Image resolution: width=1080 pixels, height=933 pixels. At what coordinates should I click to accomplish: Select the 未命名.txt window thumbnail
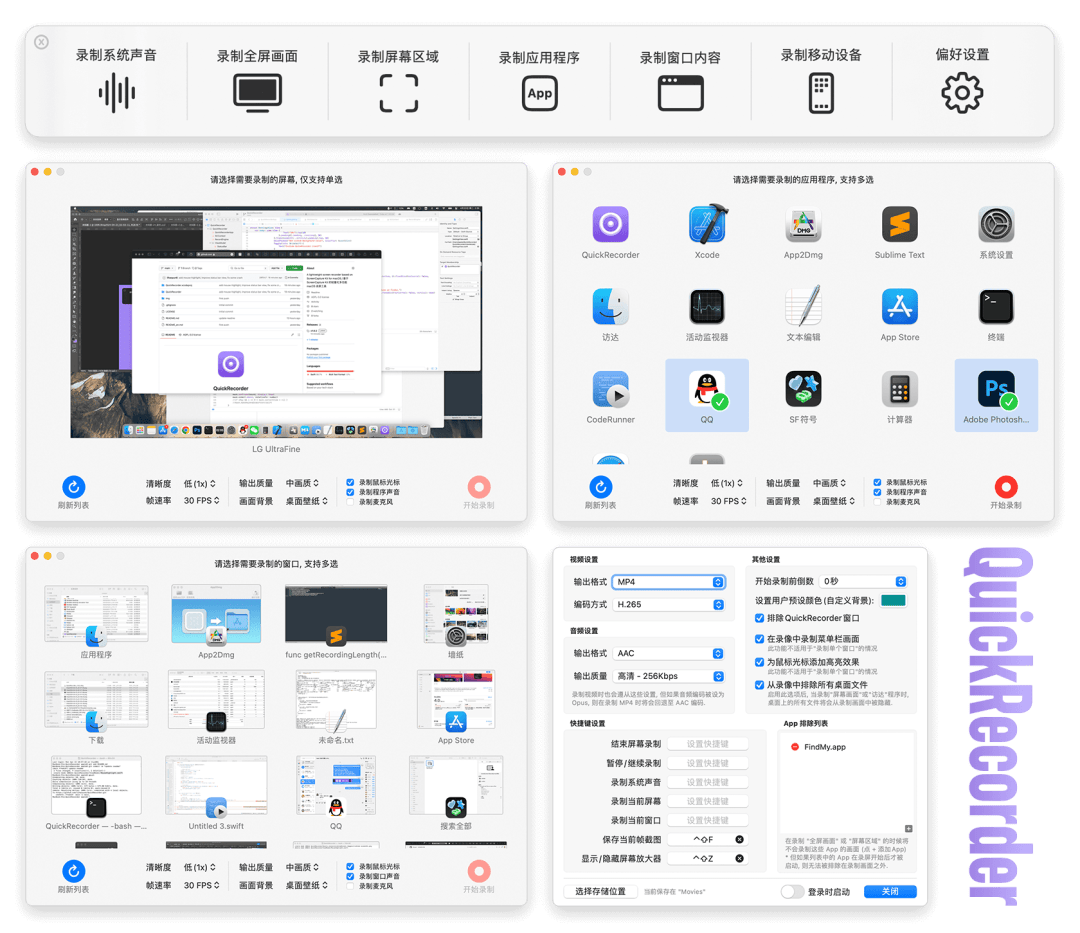(336, 700)
